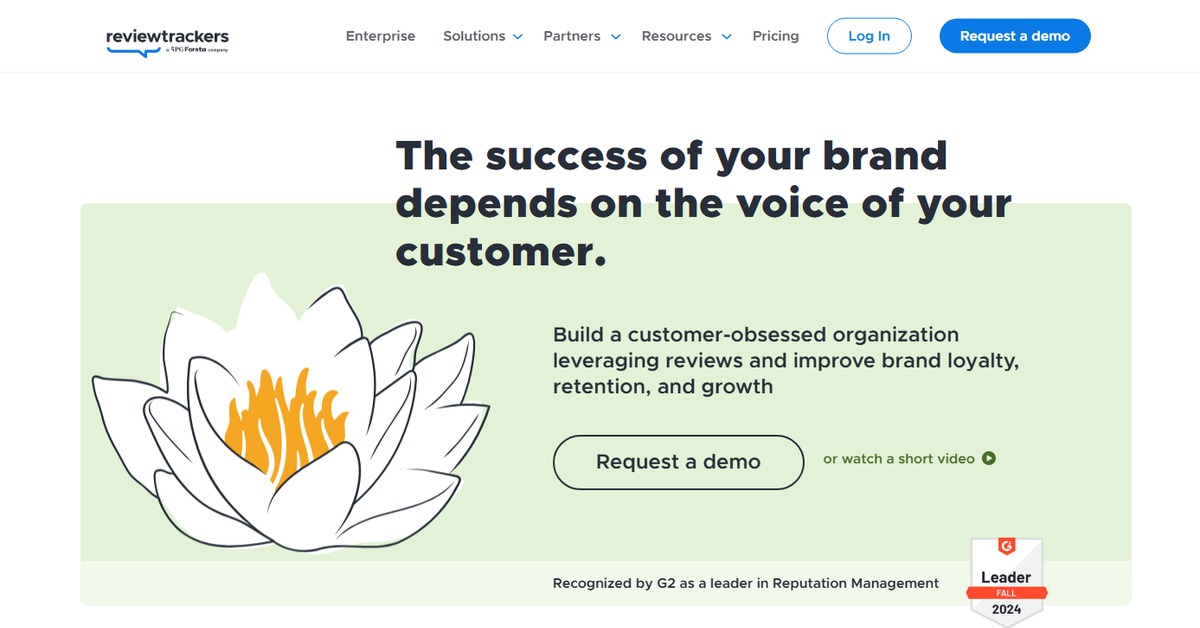Screen dimensions: 1200x628
Task: Go to Pricing in the navigation
Action: 775,36
